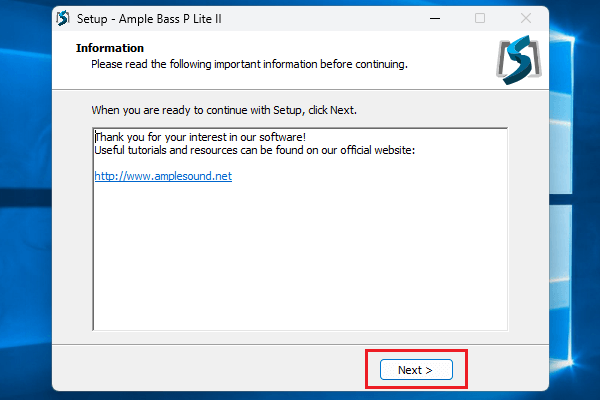Click the "Useful tutorials and resources" line
The width and height of the screenshot is (600, 400).
(x=254, y=150)
